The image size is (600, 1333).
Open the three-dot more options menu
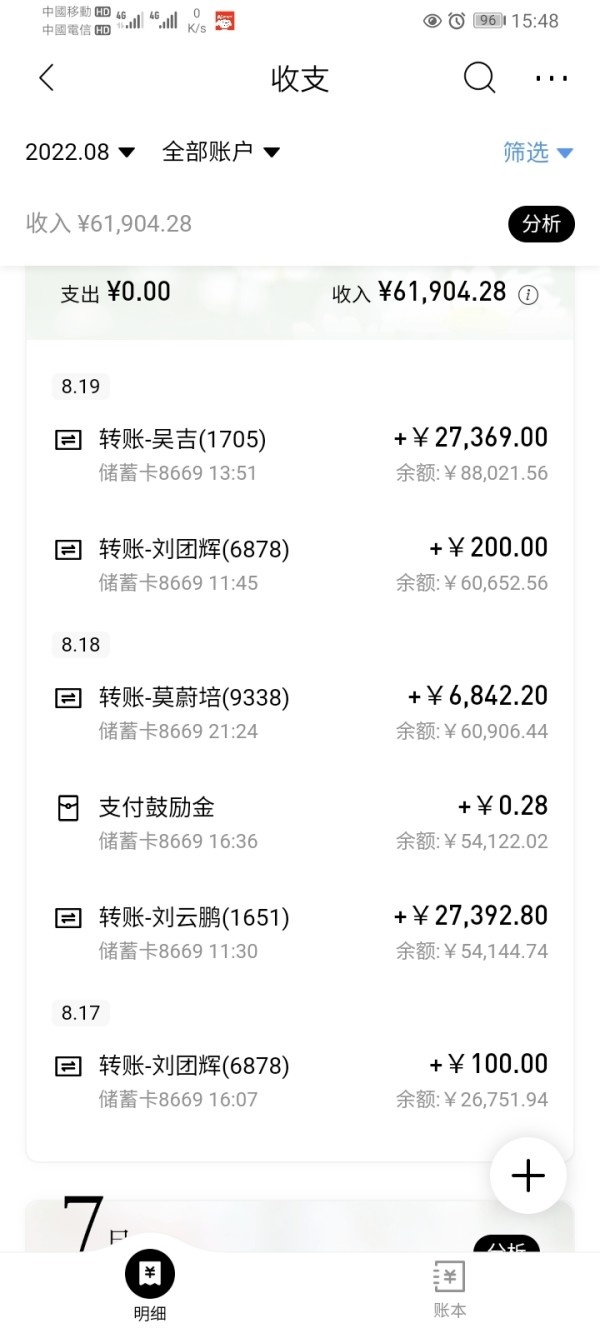tap(551, 79)
